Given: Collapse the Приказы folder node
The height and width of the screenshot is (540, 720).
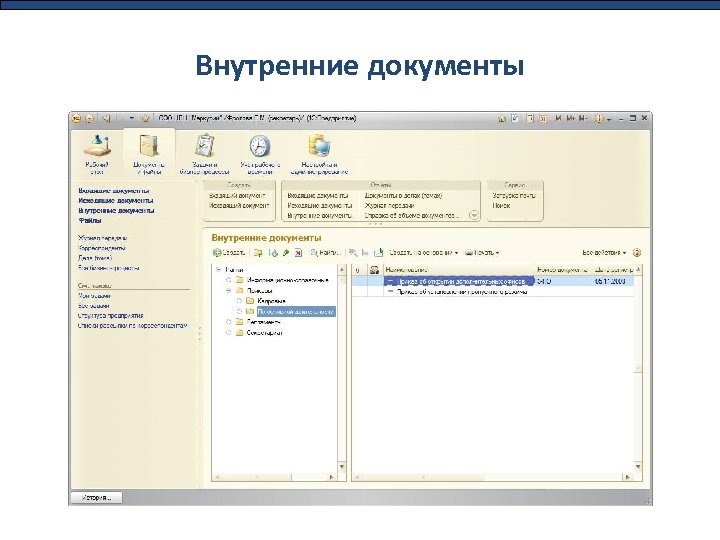Looking at the screenshot, I should click(228, 291).
